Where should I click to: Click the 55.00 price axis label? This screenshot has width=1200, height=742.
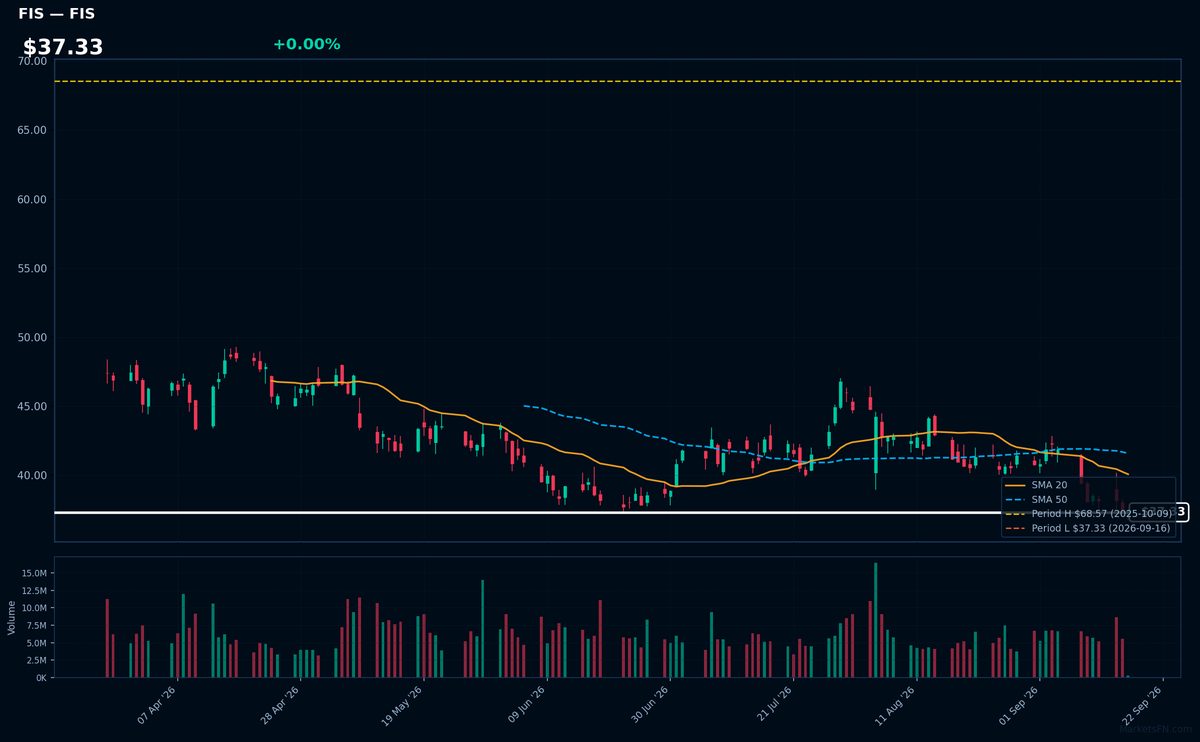click(32, 268)
